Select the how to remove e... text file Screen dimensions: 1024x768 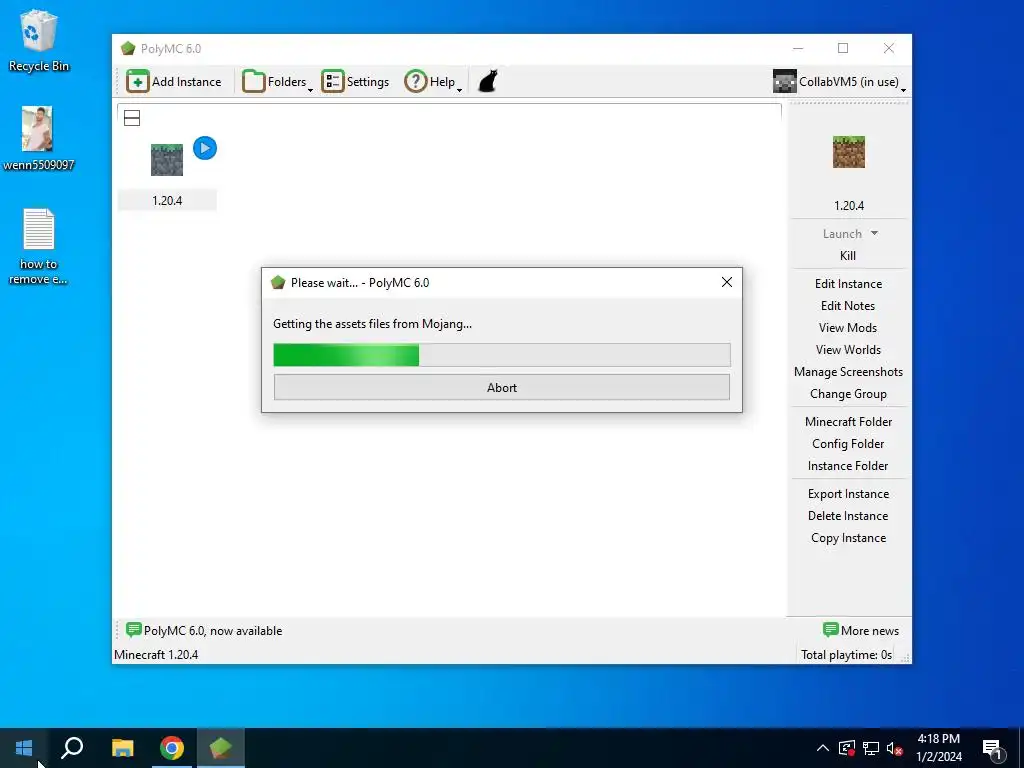click(39, 246)
